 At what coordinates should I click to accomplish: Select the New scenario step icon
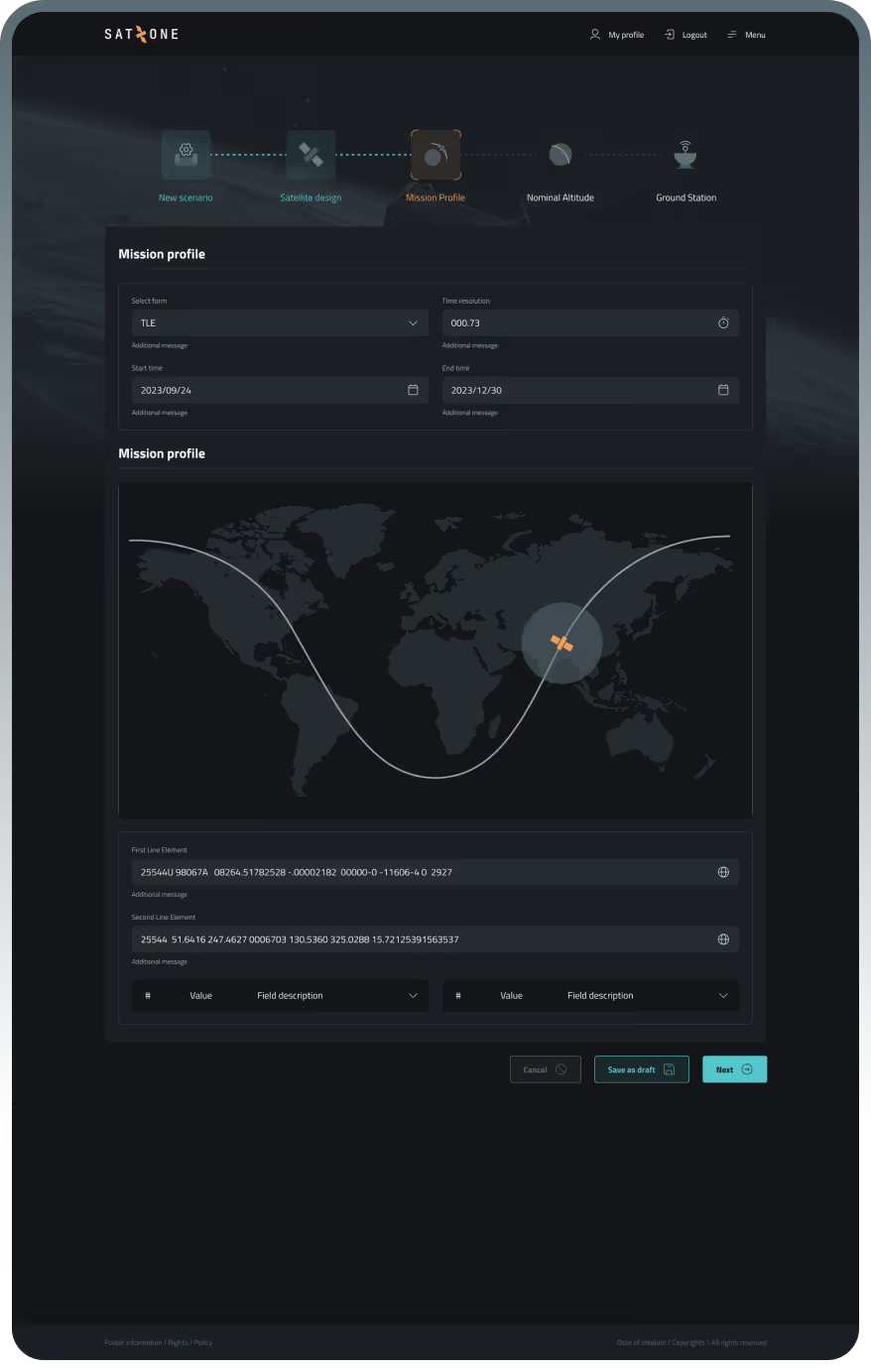[x=186, y=155]
